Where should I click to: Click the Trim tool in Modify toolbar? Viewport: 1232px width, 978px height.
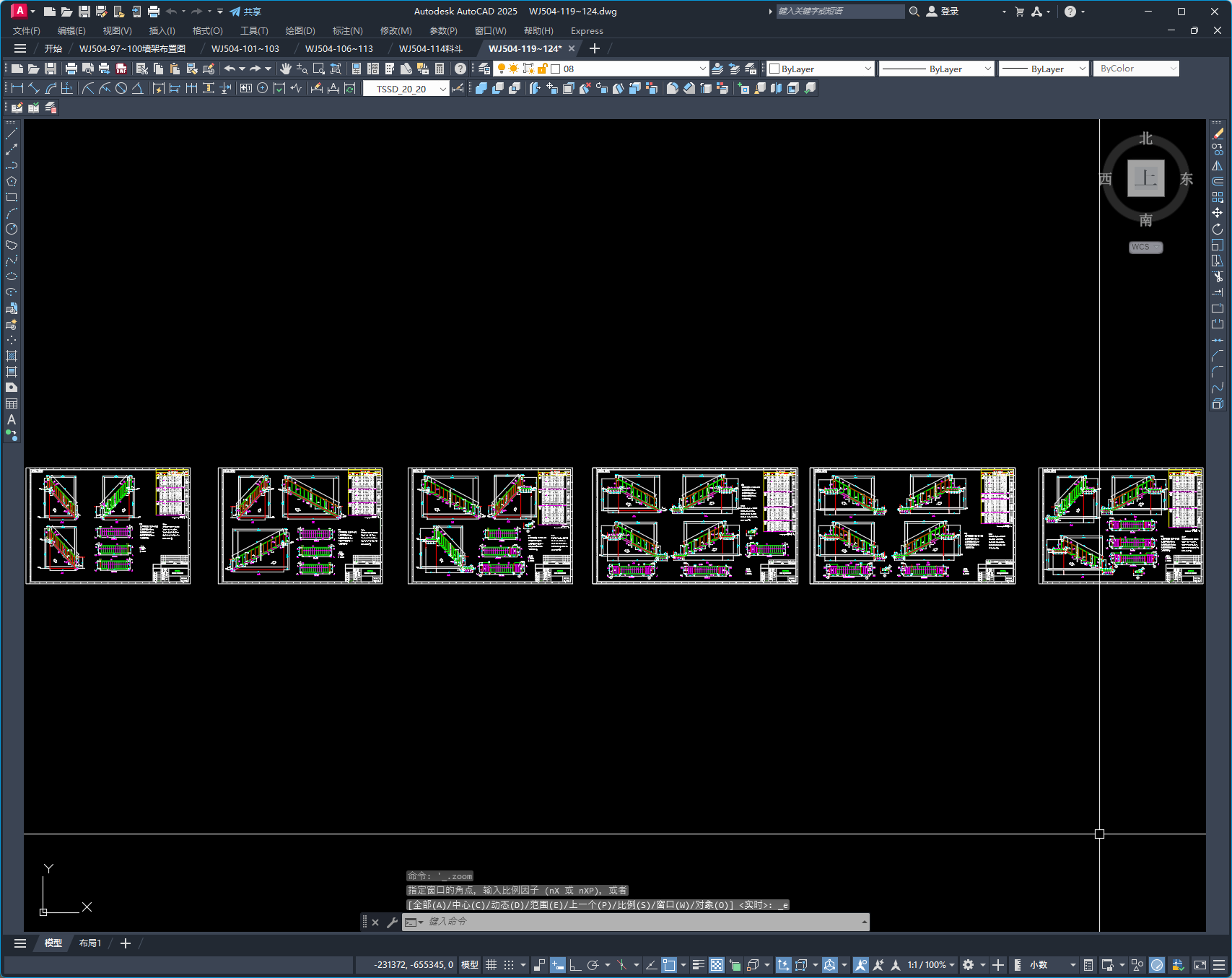tap(1218, 276)
